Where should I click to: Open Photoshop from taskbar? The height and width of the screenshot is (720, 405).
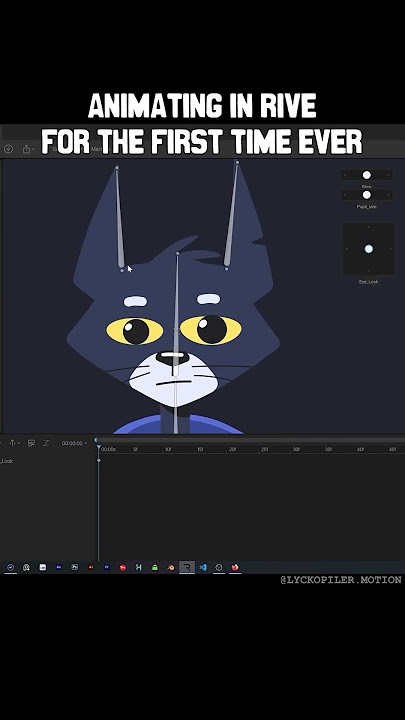(74, 567)
